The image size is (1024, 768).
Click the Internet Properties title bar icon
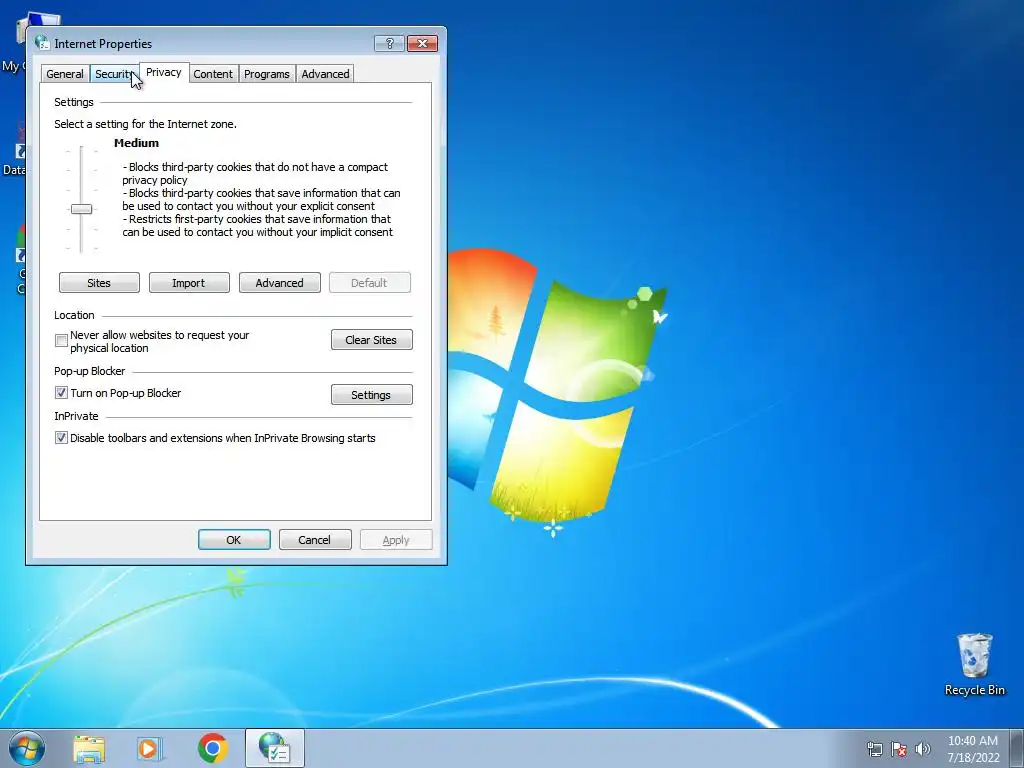(x=42, y=43)
